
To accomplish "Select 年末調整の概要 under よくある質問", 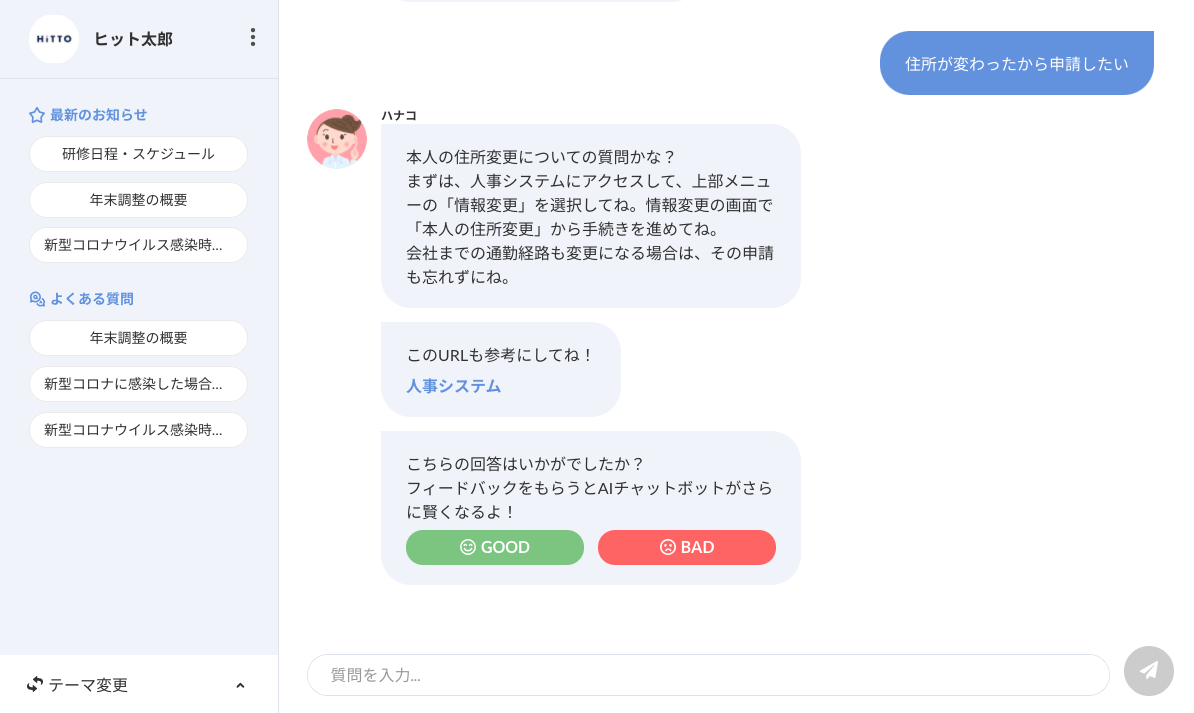I will pos(138,338).
